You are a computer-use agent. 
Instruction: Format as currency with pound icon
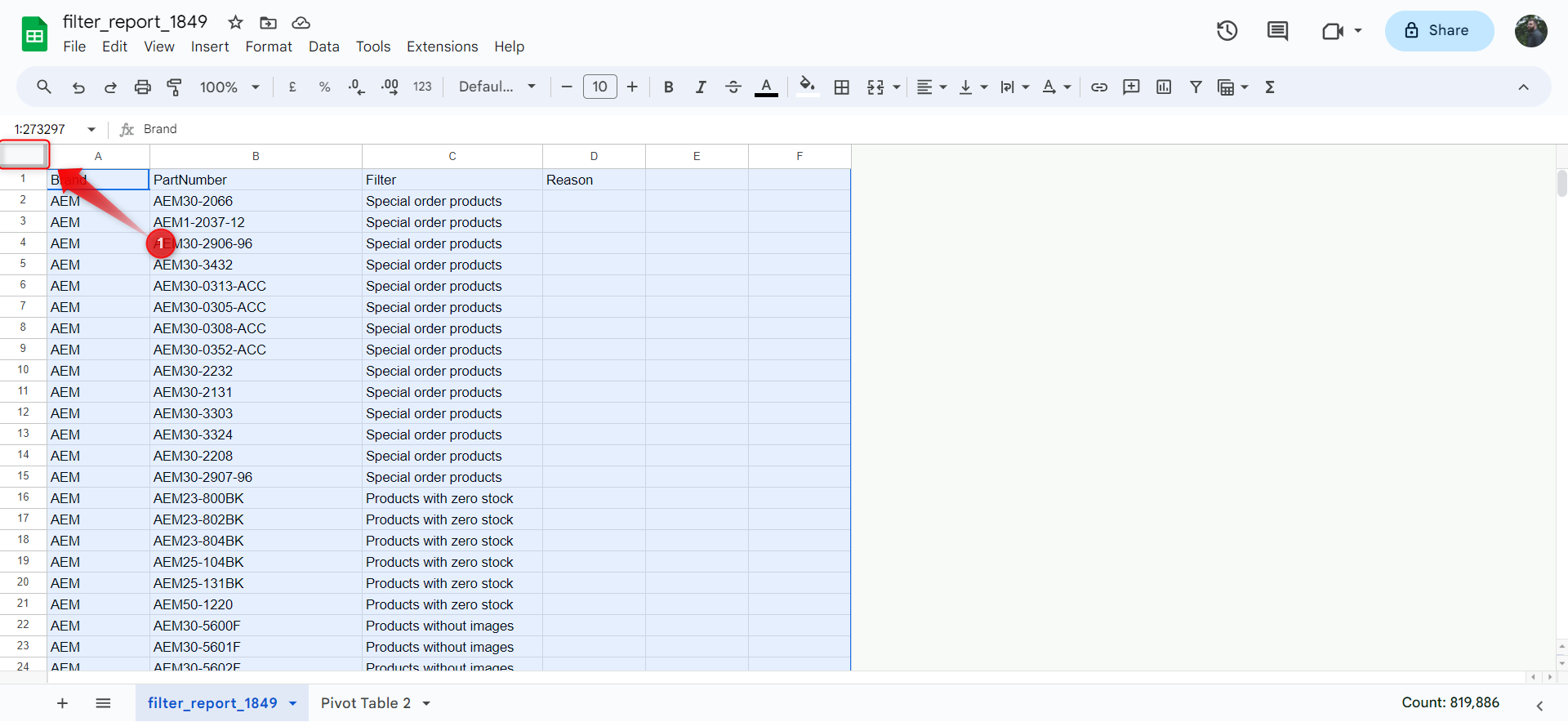click(x=292, y=87)
